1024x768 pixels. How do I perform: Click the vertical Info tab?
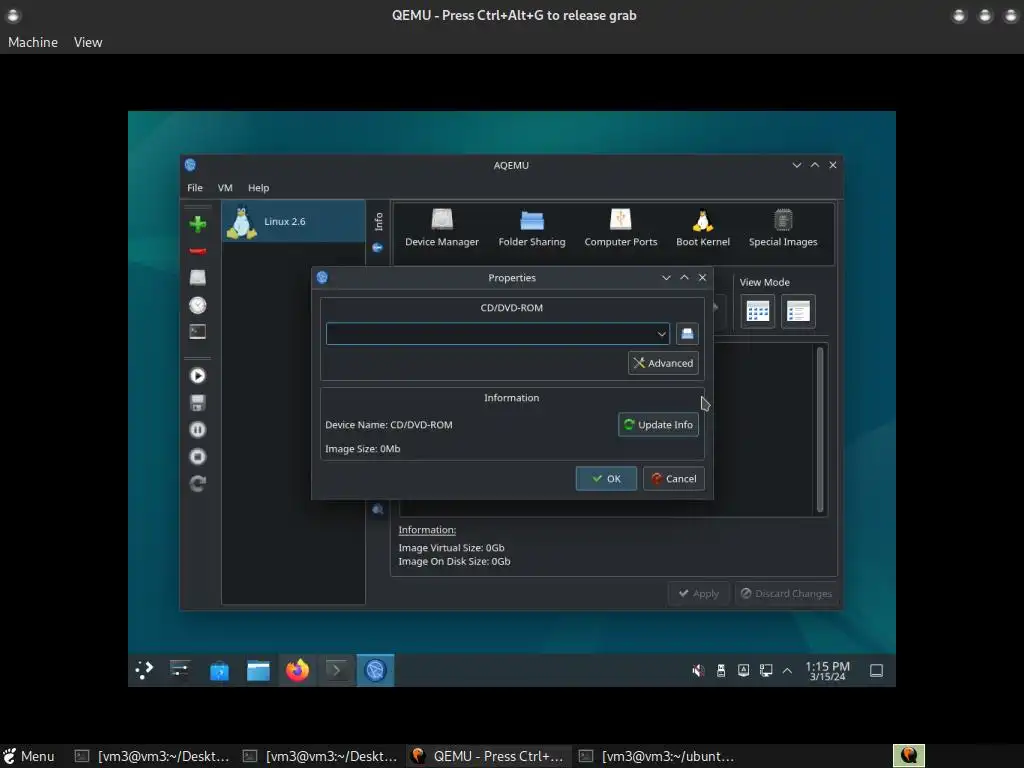(378, 221)
